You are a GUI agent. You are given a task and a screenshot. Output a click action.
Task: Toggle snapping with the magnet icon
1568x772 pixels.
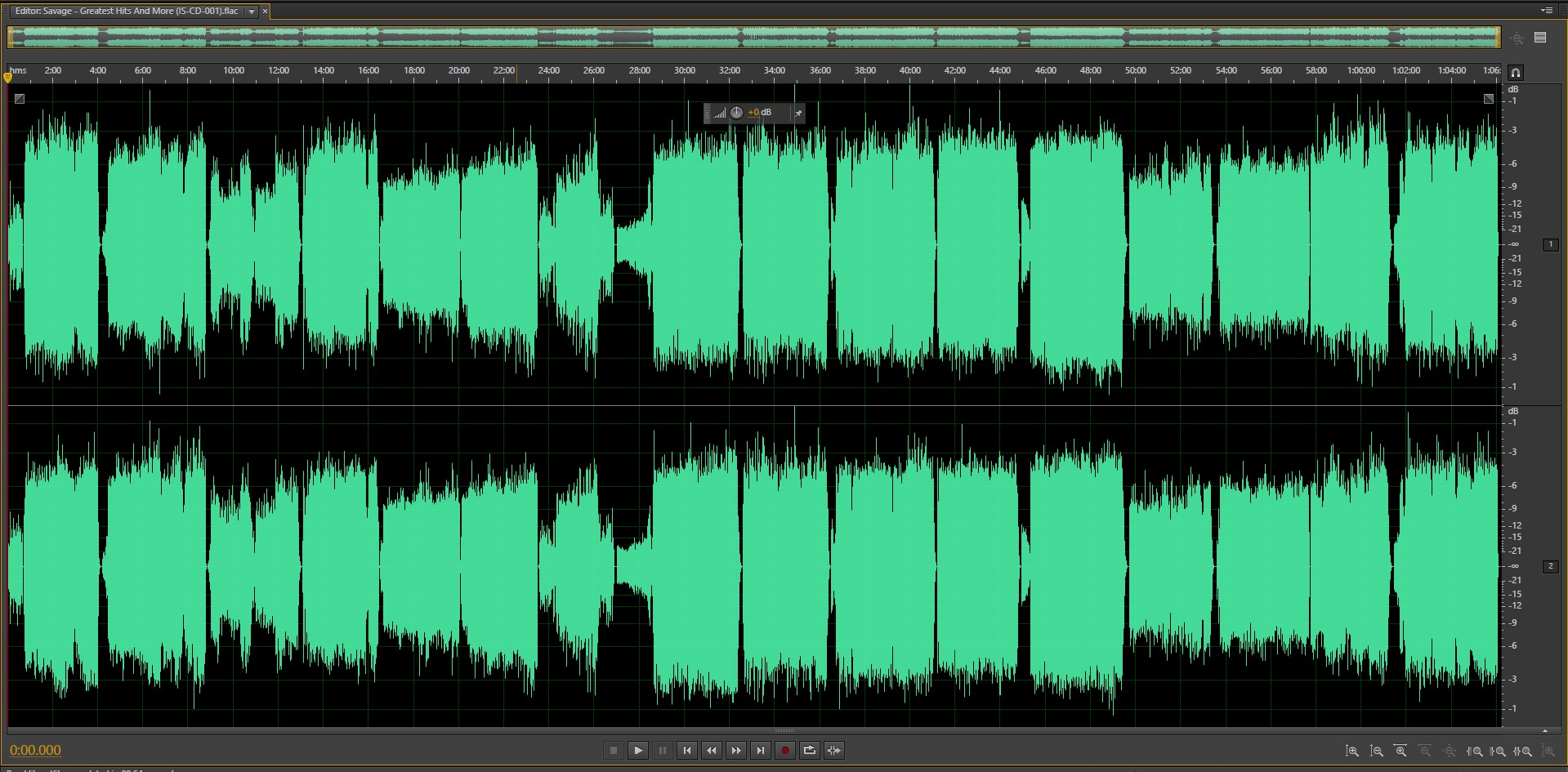[1516, 72]
